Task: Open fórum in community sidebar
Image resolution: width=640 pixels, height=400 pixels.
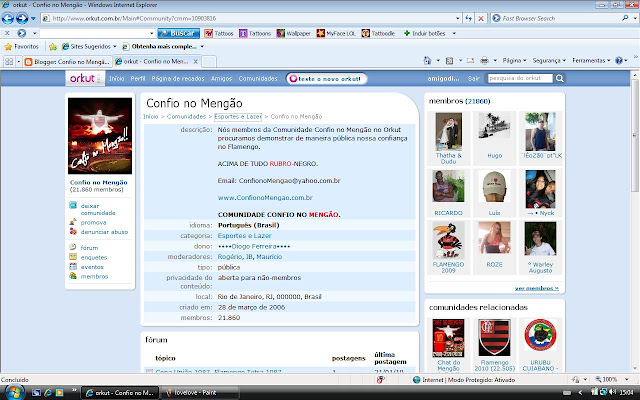Action: (x=89, y=248)
